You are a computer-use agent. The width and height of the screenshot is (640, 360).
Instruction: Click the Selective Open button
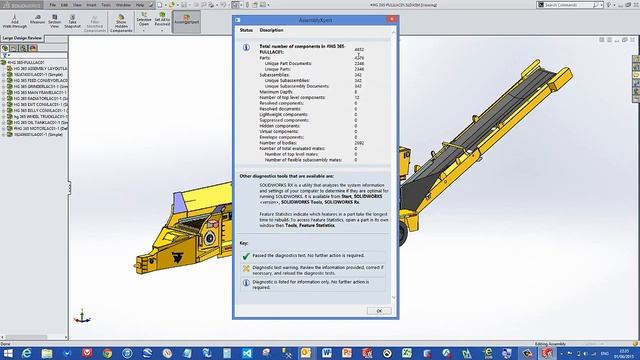[144, 20]
